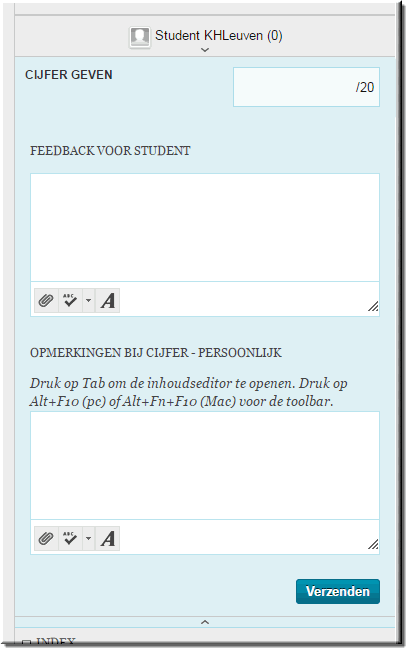Screen dimensions: 410x652
Task: Click the Verzenden button
Action: point(338,591)
